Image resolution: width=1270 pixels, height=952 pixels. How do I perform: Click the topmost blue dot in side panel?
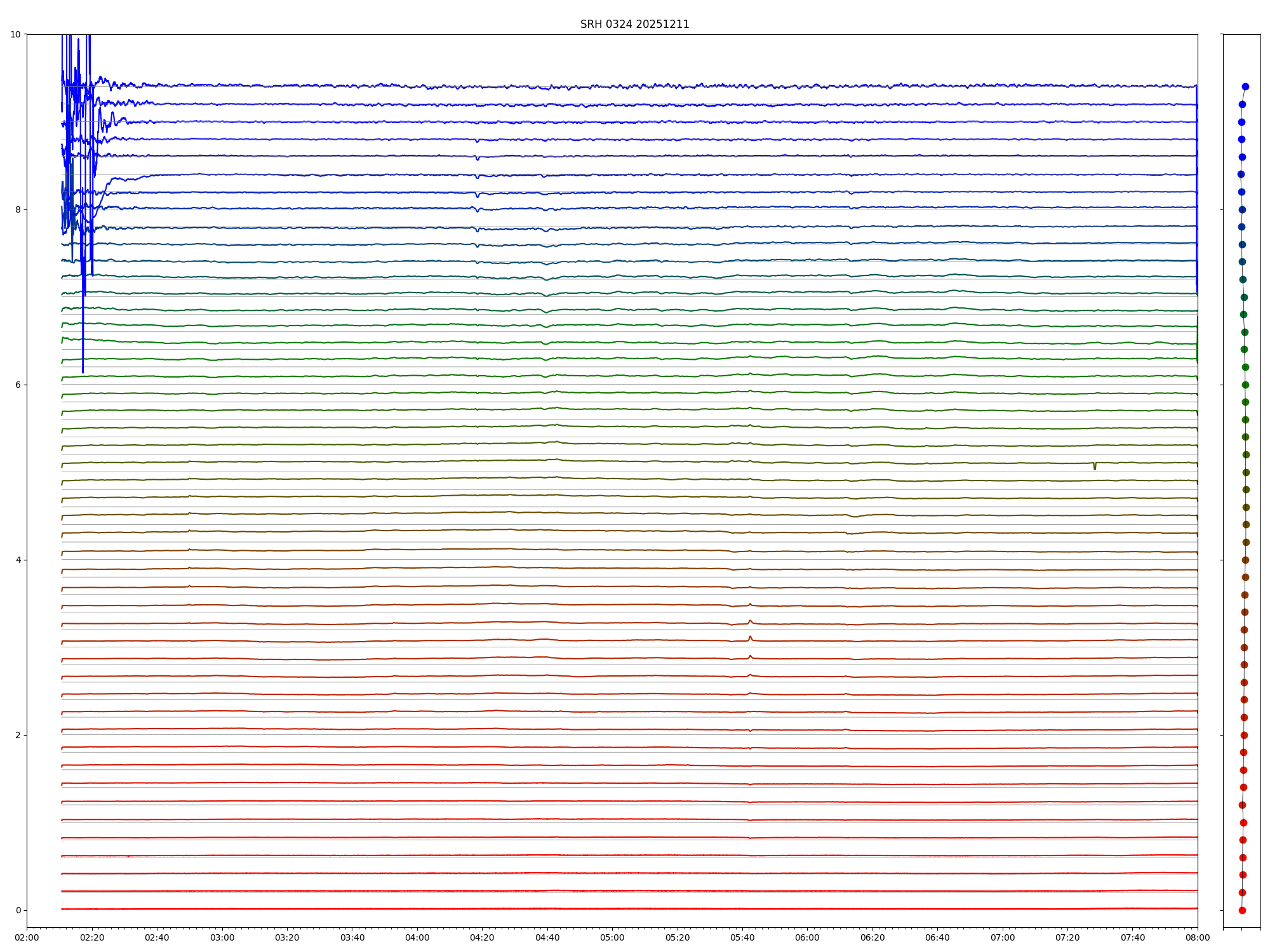[1245, 87]
